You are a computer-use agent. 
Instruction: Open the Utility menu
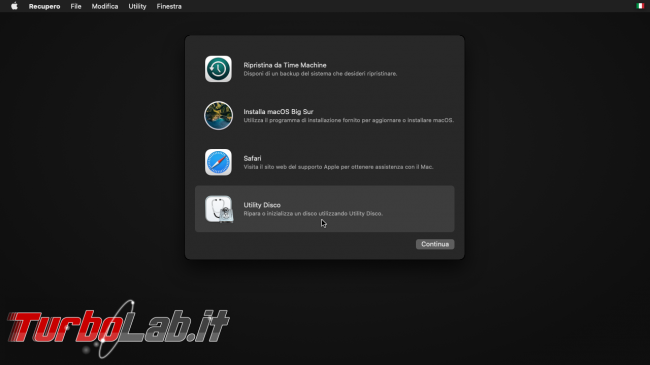point(137,6)
